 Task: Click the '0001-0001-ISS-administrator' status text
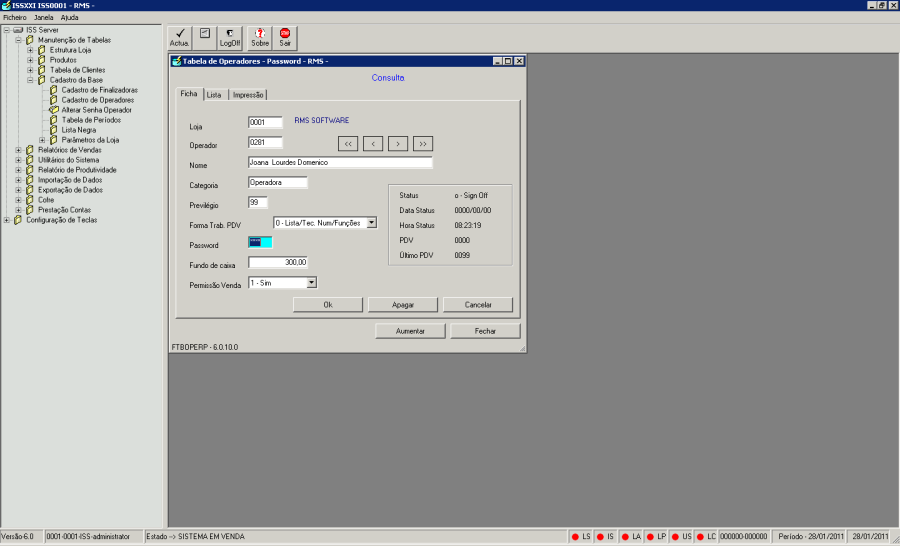[88, 537]
